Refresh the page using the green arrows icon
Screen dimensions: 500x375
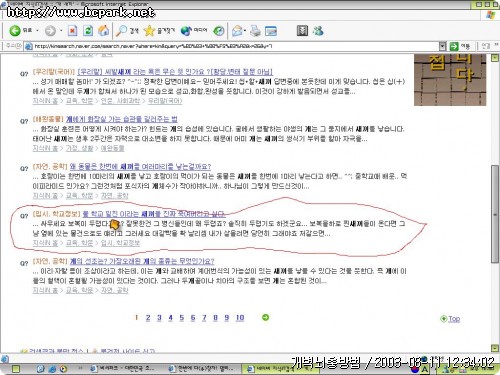pos(88,31)
